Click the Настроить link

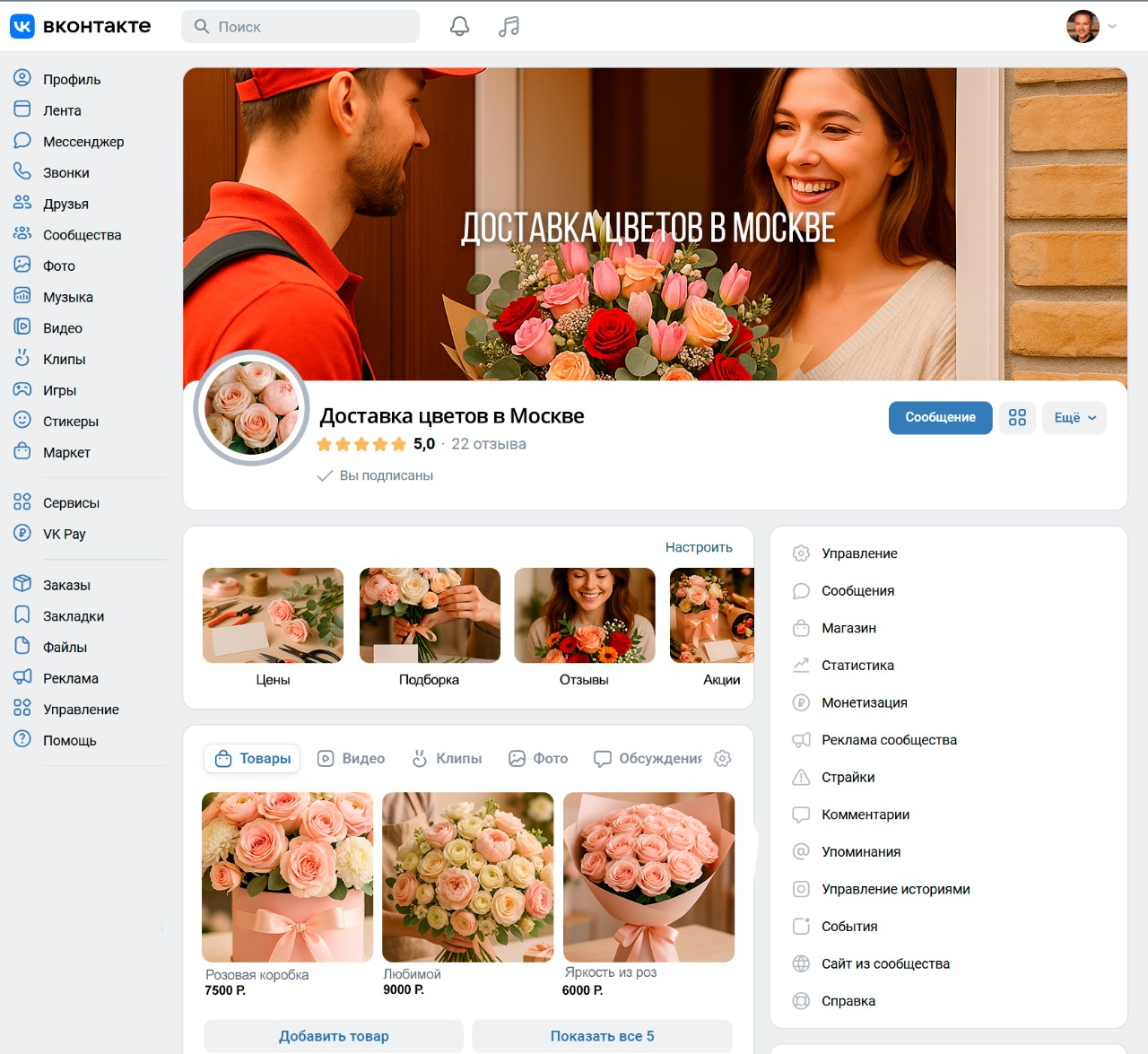pos(699,547)
